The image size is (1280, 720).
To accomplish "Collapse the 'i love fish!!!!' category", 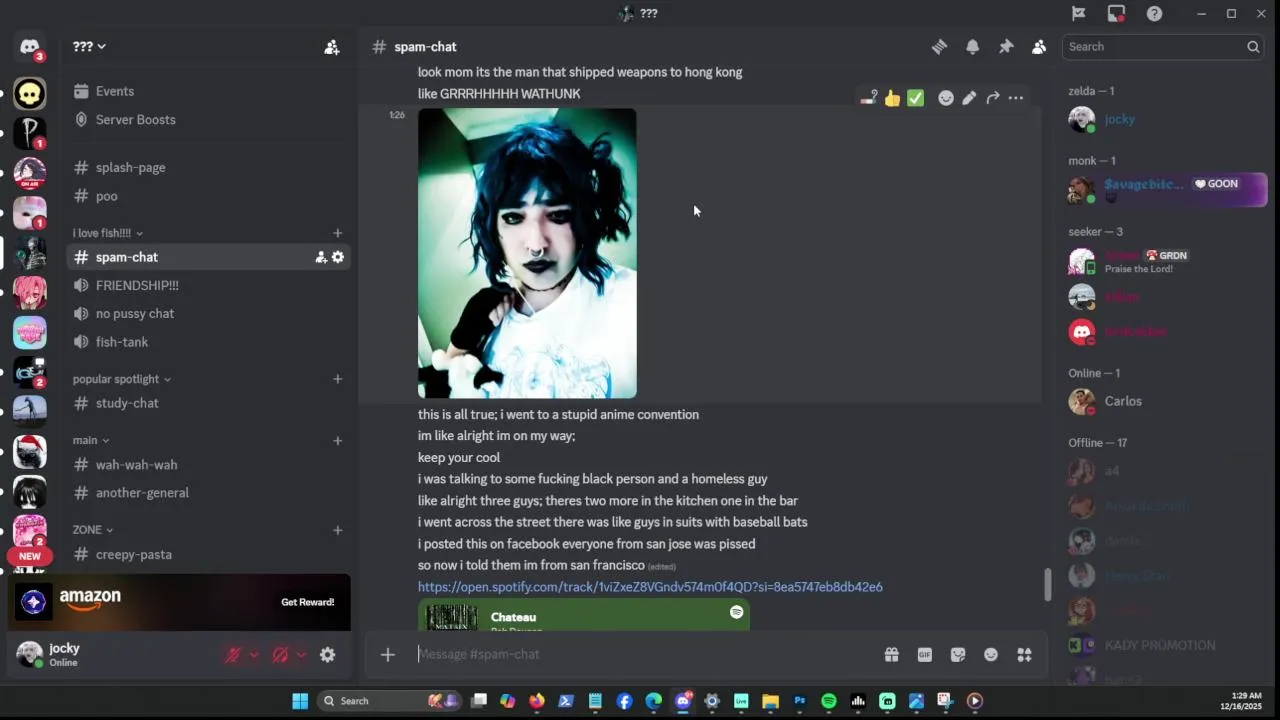I will [107, 233].
